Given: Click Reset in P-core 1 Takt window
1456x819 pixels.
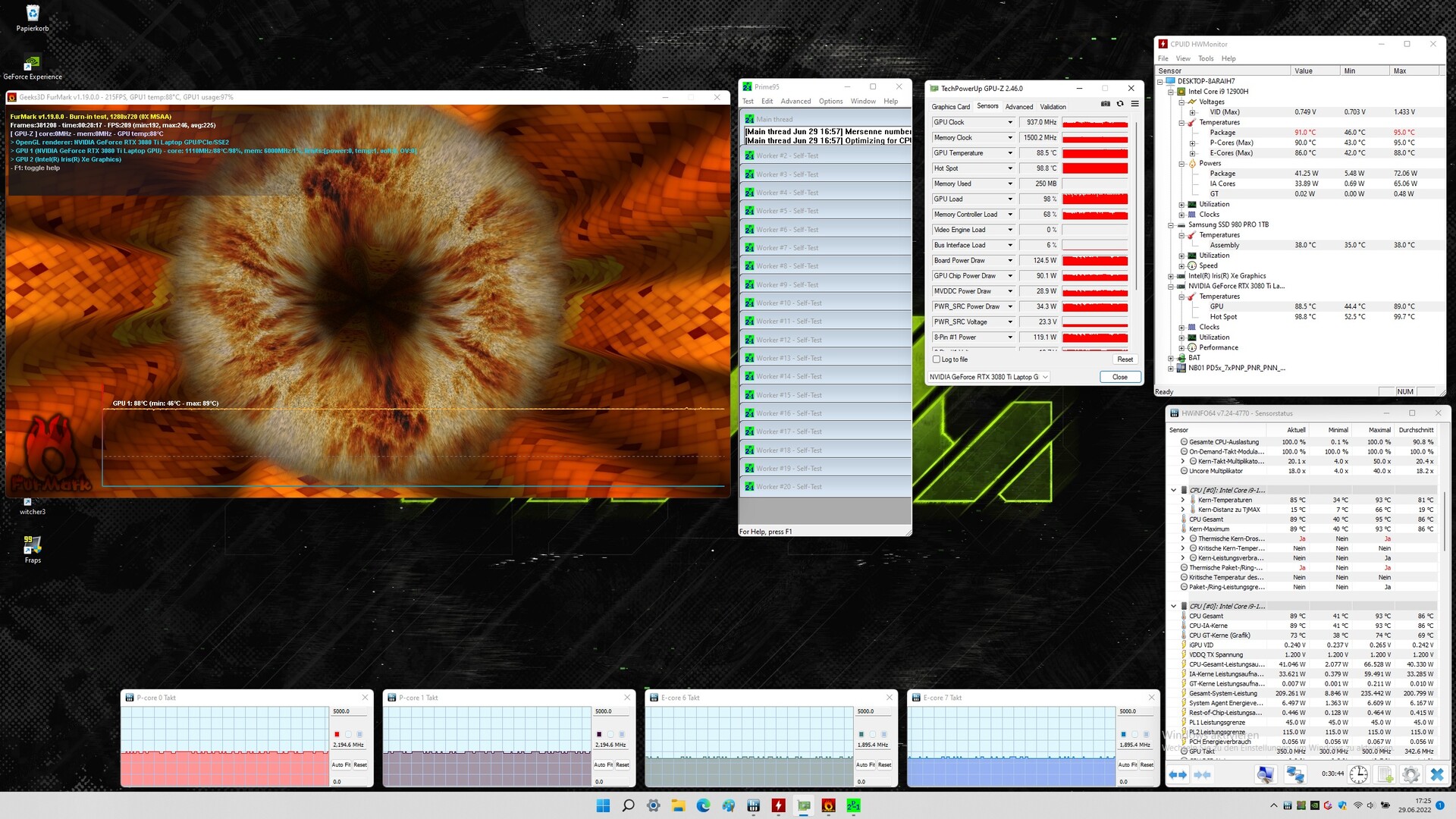Looking at the screenshot, I should point(622,764).
